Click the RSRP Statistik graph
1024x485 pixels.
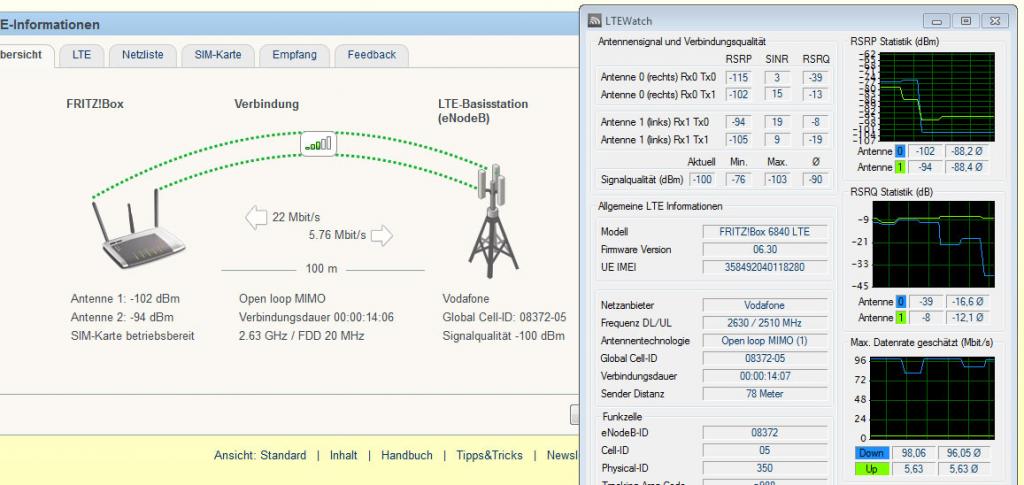click(937, 96)
